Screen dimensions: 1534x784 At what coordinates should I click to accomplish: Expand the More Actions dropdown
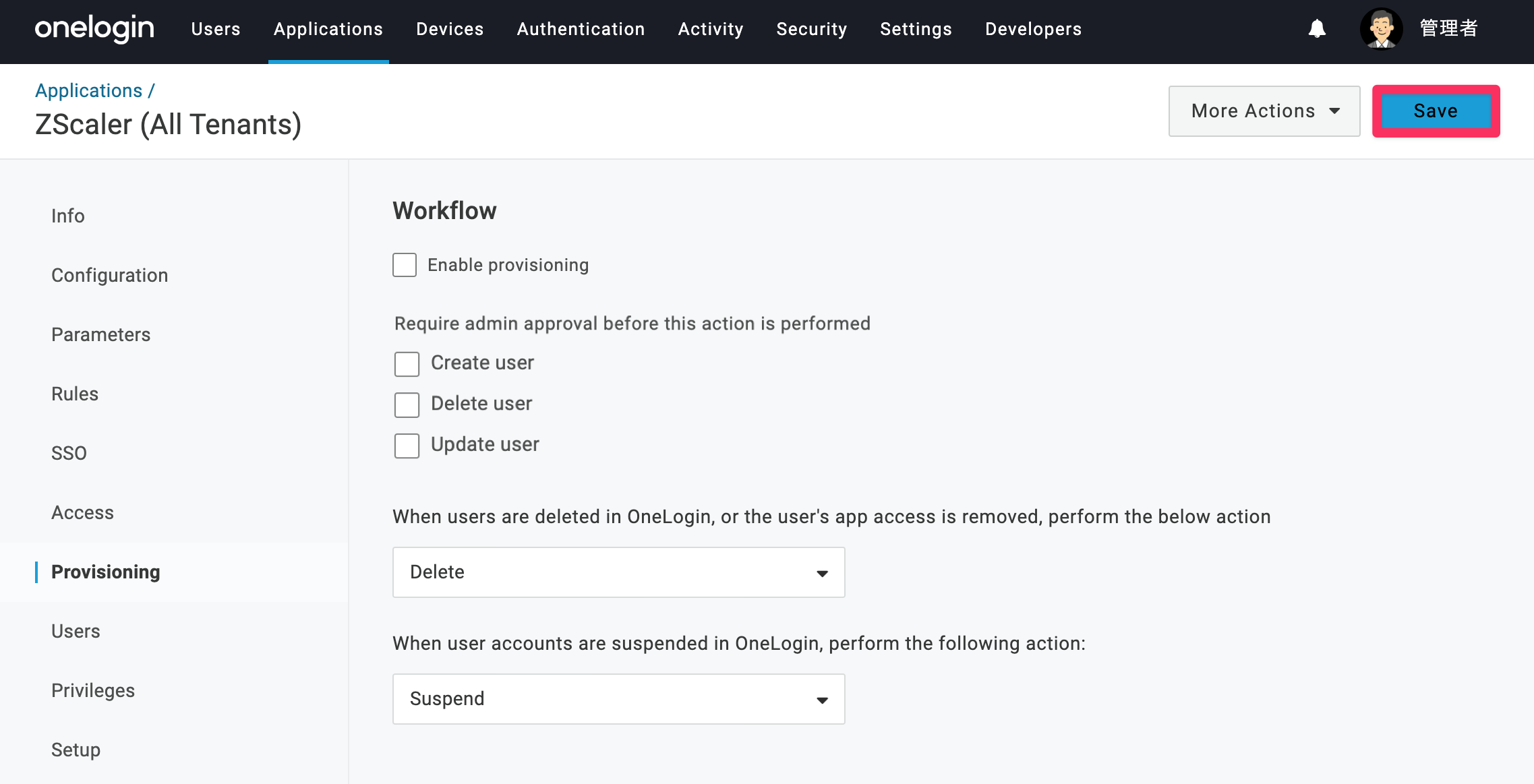click(x=1264, y=111)
